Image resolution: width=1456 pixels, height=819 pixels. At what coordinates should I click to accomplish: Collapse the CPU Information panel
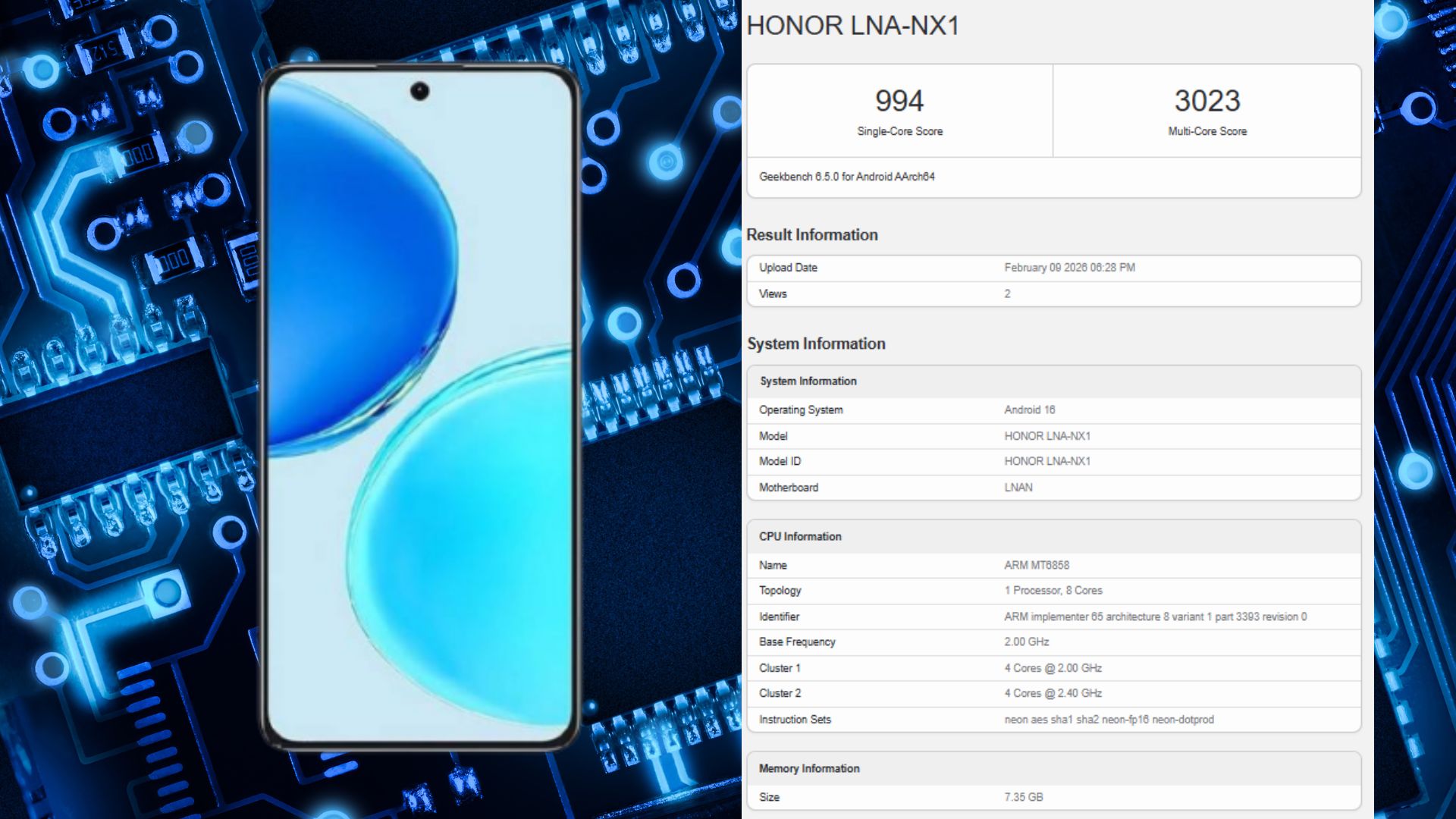[800, 536]
